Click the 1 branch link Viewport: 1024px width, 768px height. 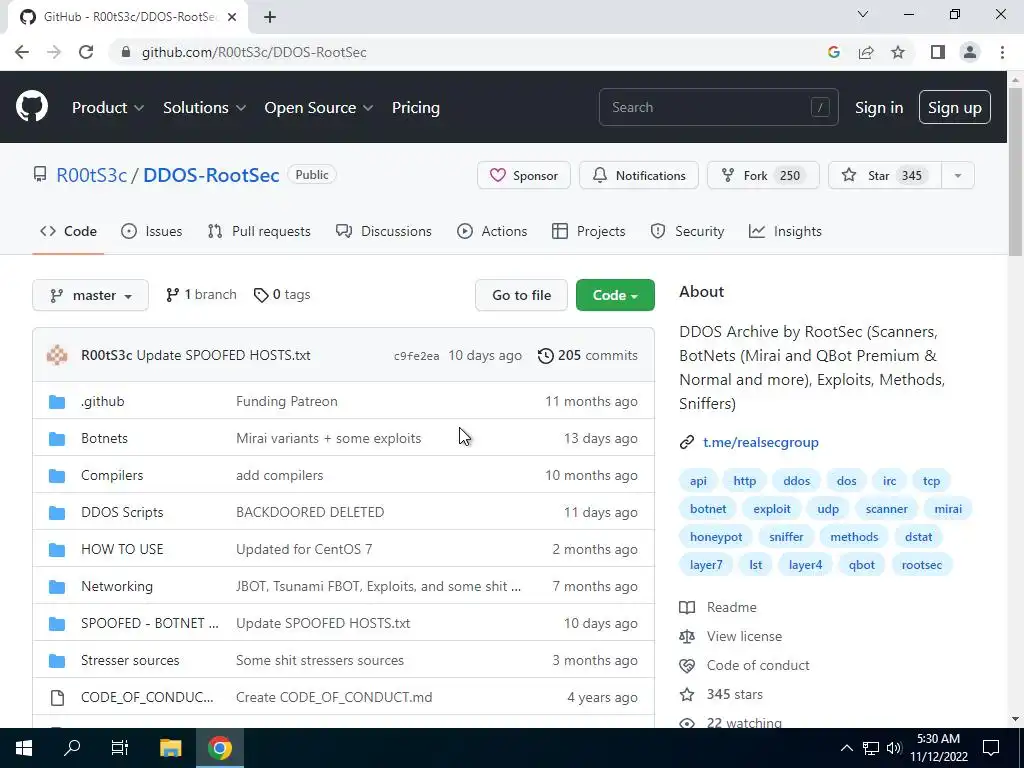[201, 295]
